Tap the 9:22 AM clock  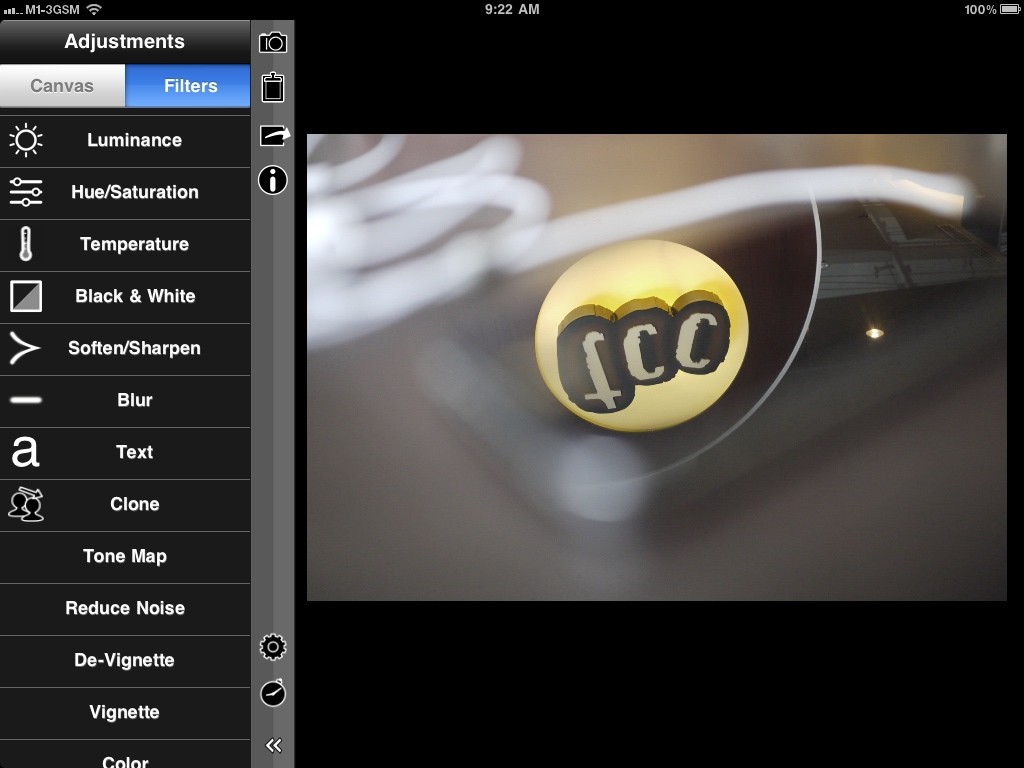tap(512, 9)
